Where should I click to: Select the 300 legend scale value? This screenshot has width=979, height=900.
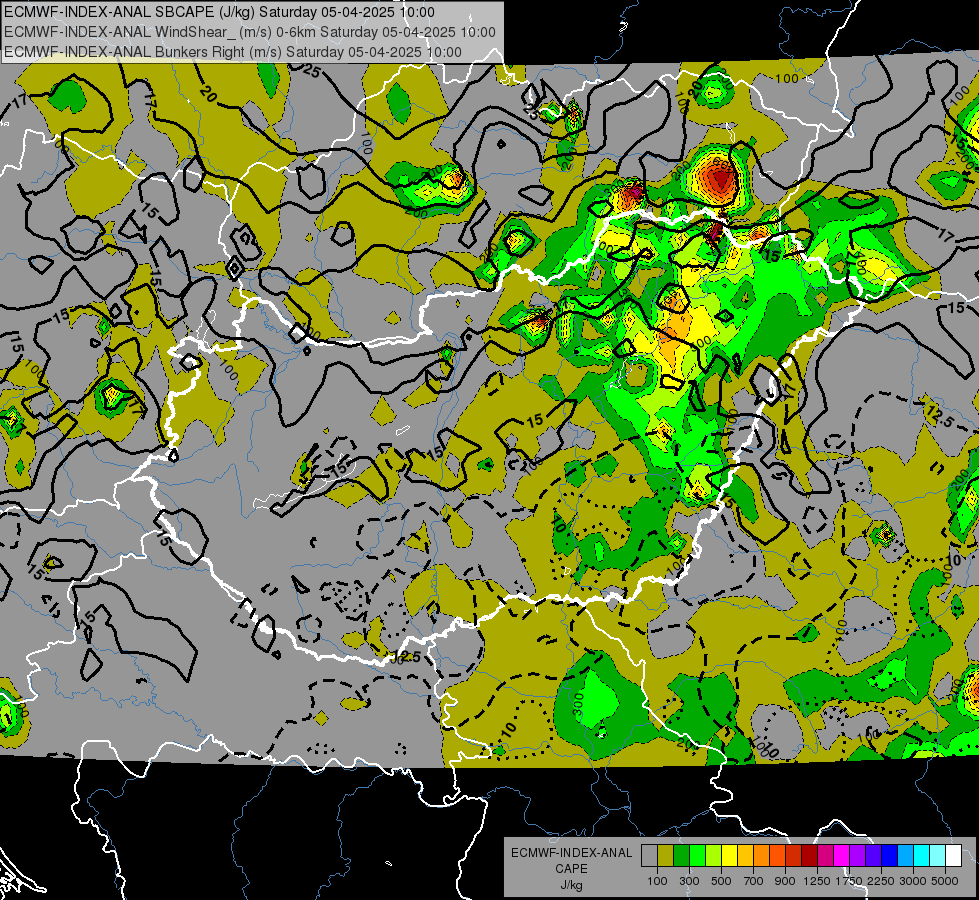pyautogui.click(x=689, y=881)
